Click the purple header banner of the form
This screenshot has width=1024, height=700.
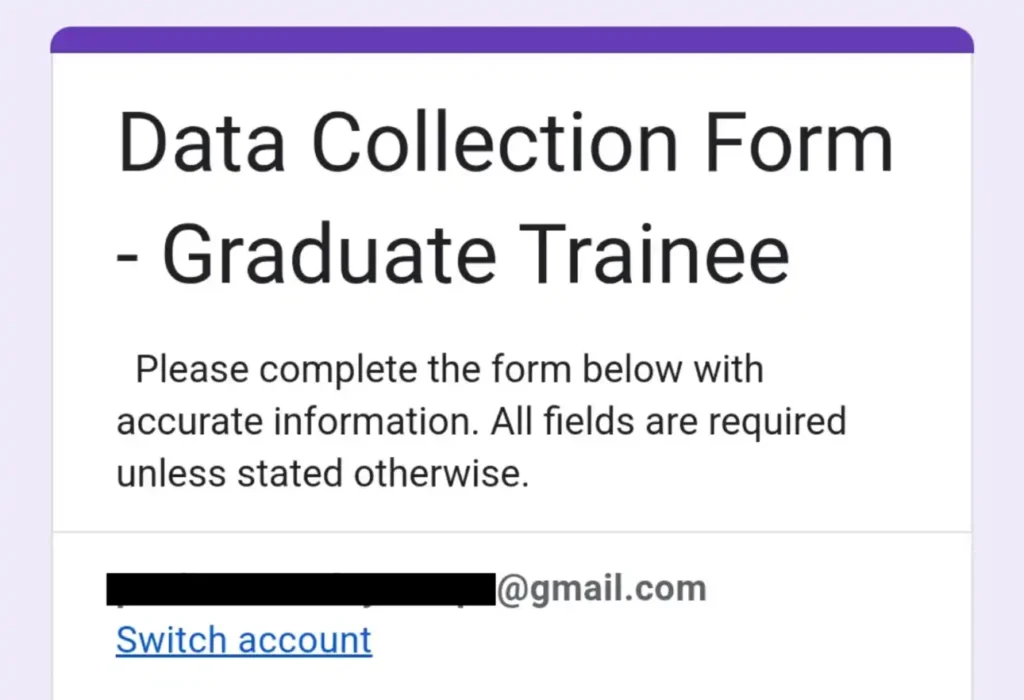[512, 42]
